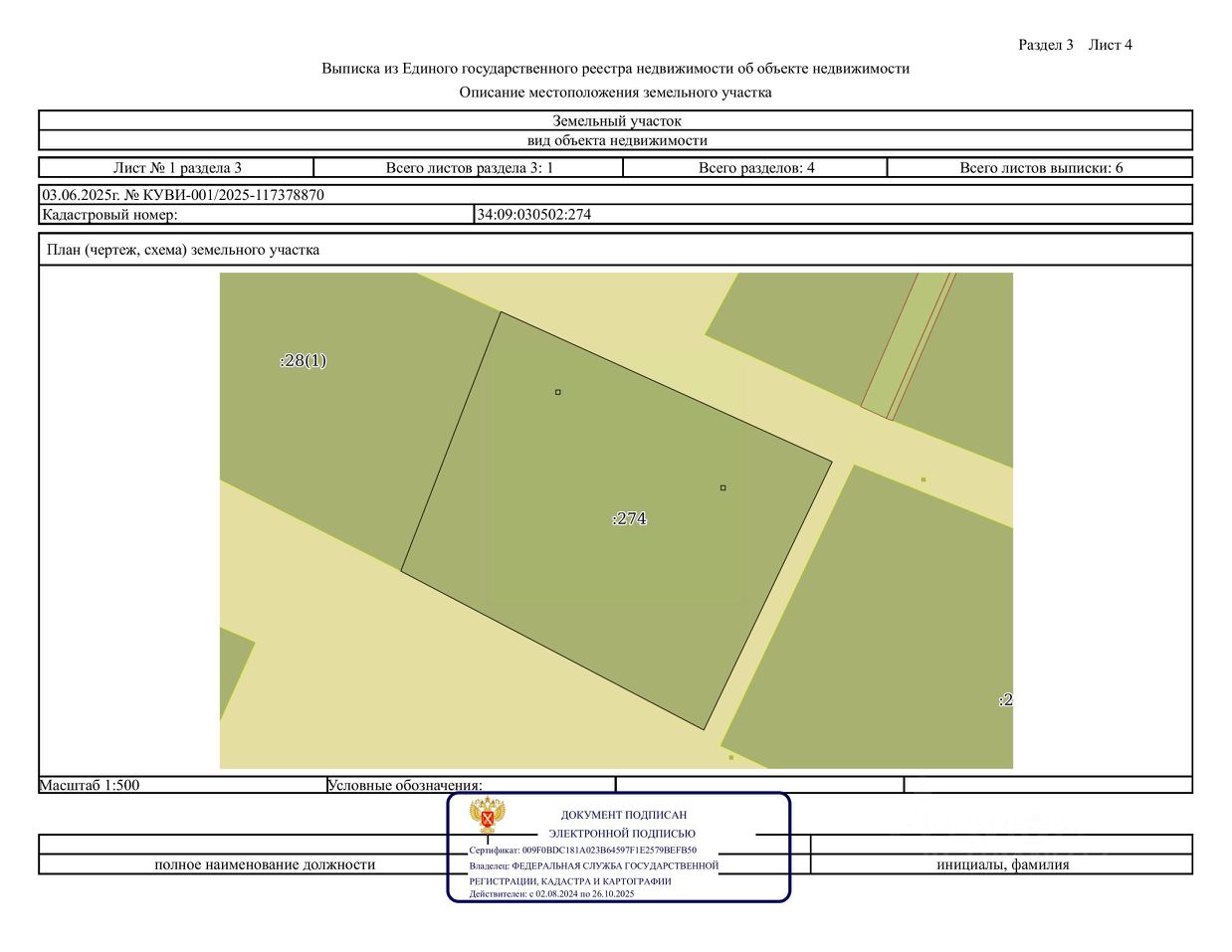1232x952 pixels.
Task: Click 'Всего листов выписки: 6' cell
Action: tap(1040, 167)
